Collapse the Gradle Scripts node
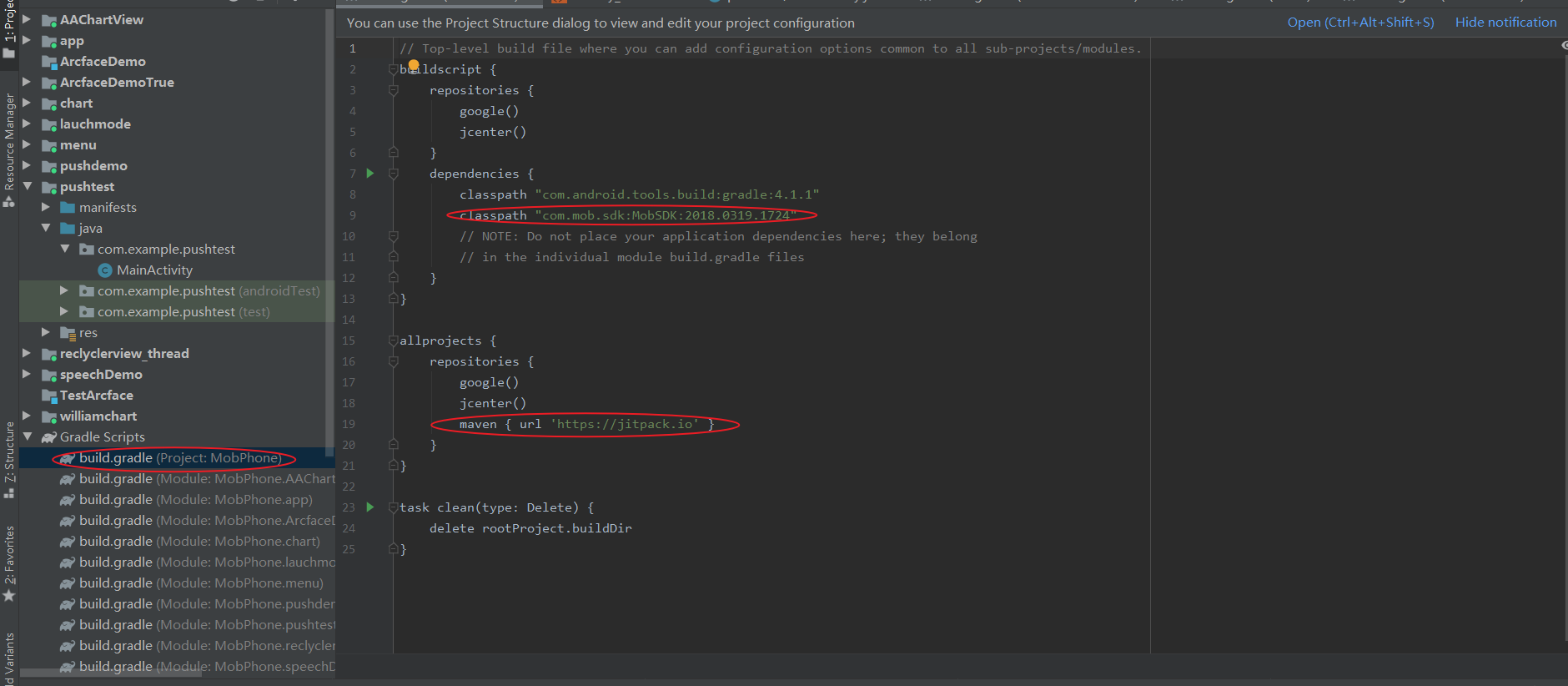The width and height of the screenshot is (1568, 686). [x=27, y=436]
